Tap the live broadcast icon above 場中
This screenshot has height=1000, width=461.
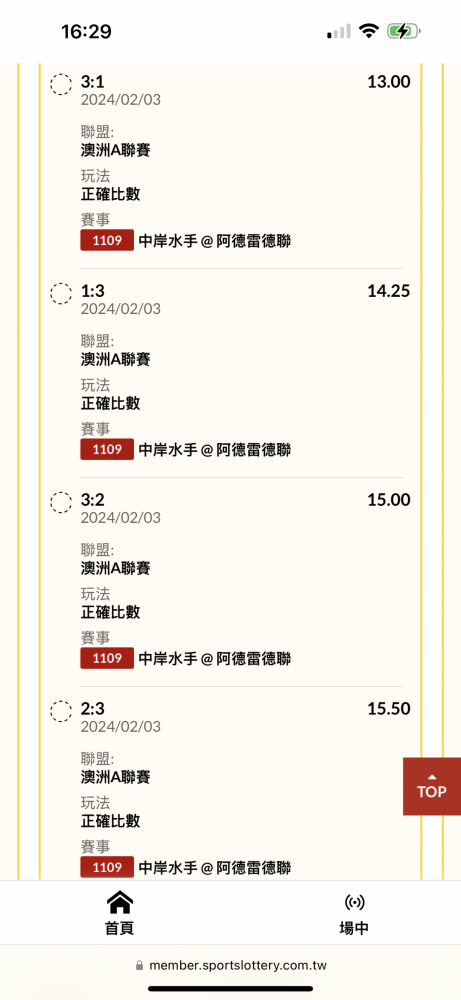(x=354, y=902)
